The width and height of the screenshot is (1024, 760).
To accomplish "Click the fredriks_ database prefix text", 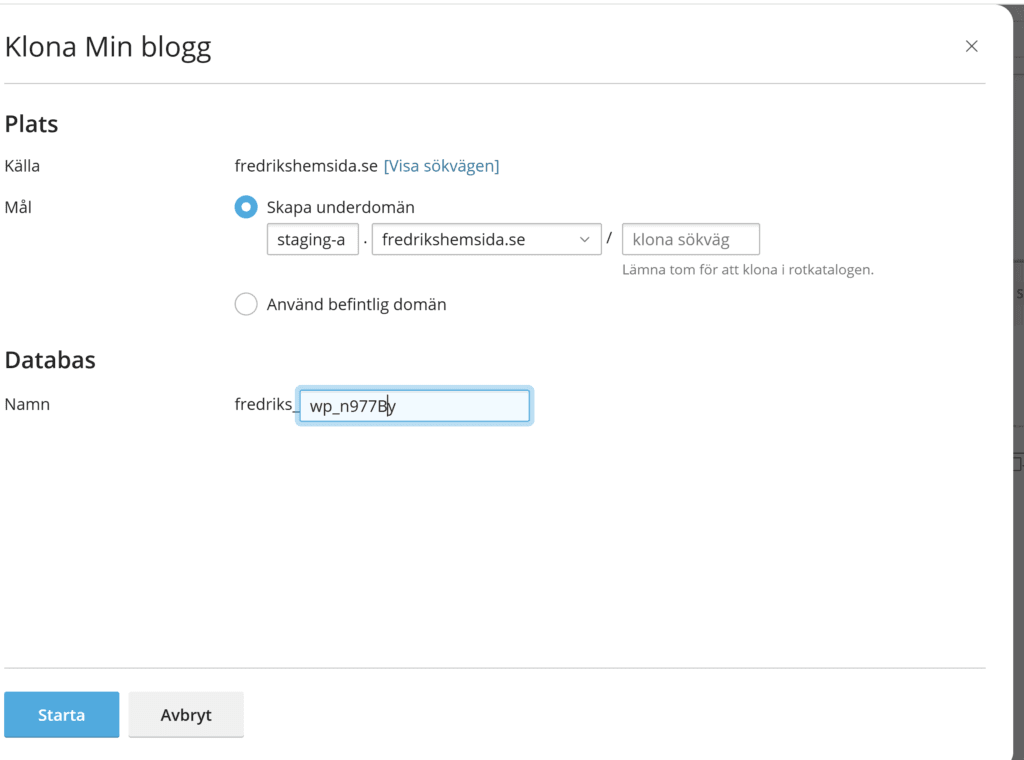I will (265, 404).
